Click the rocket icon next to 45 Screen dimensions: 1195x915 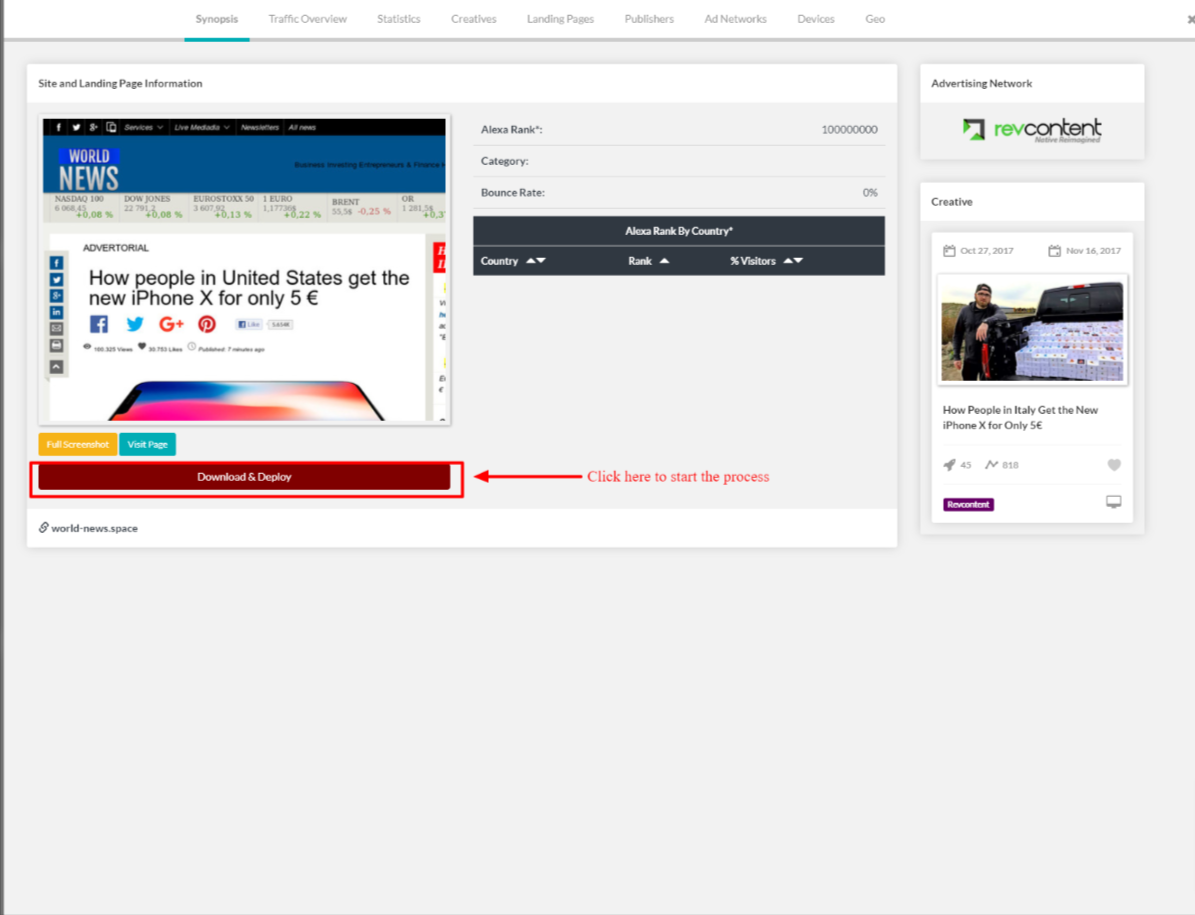coord(950,465)
